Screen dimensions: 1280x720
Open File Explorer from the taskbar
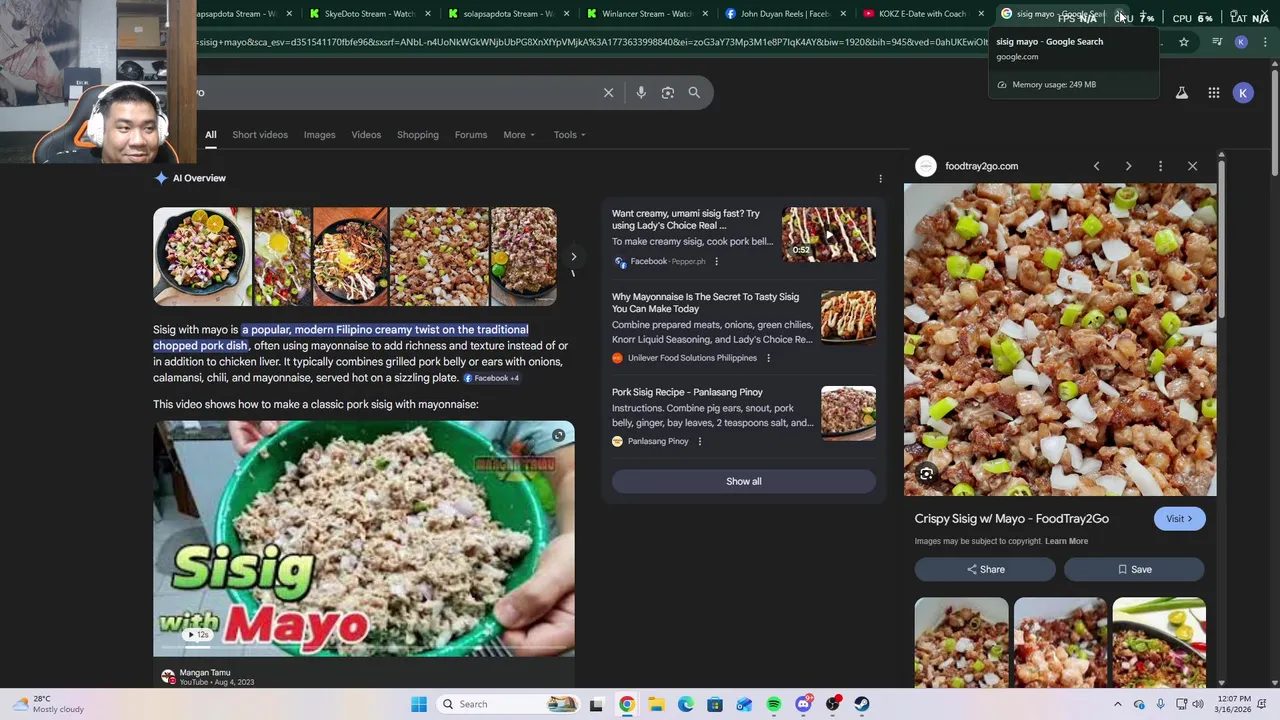tap(656, 704)
